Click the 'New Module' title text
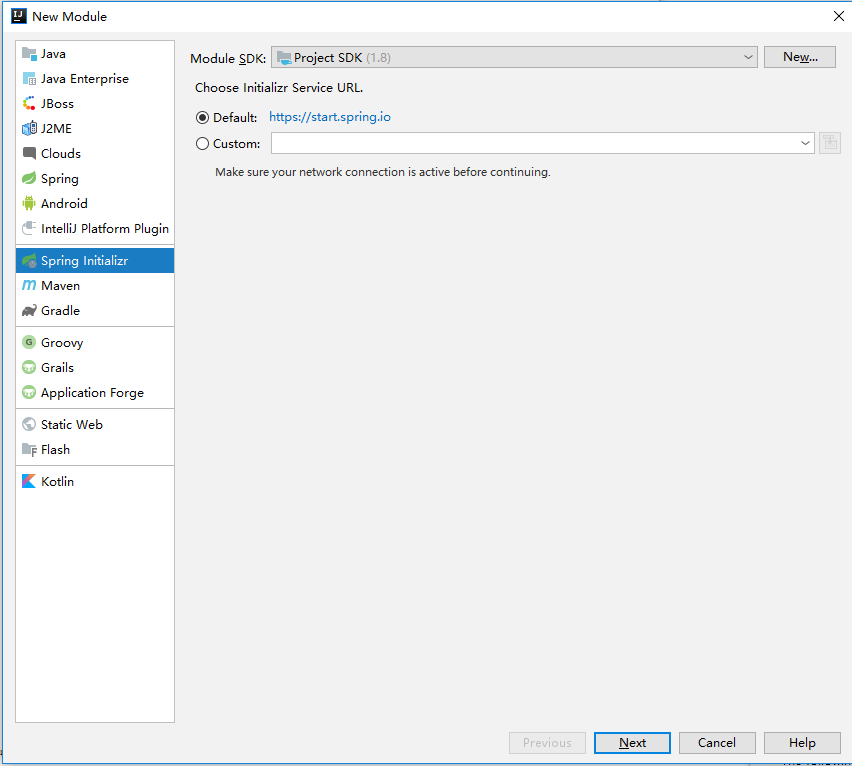Viewport: 852px width, 766px height. pyautogui.click(x=70, y=17)
